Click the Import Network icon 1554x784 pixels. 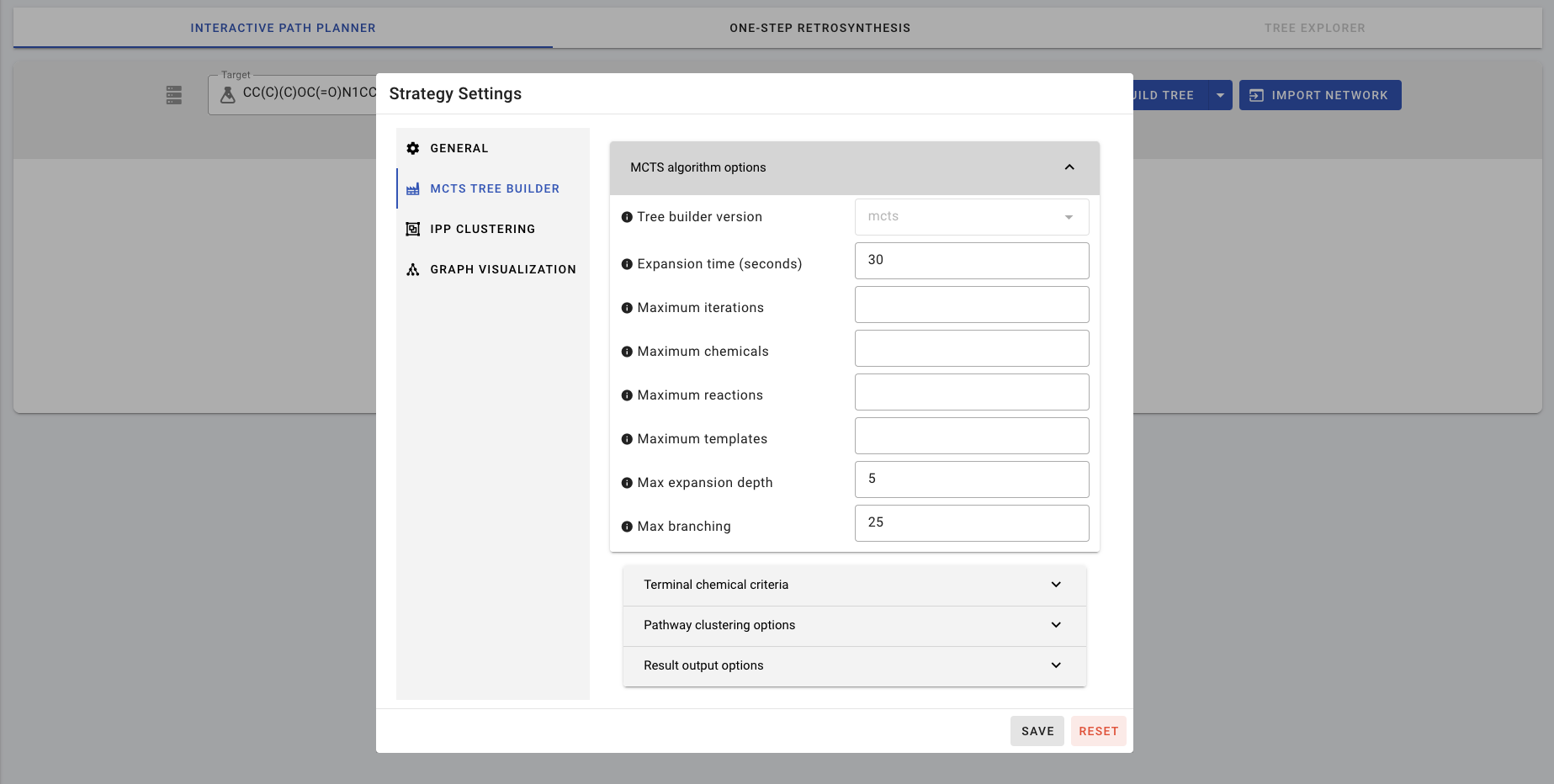tap(1256, 95)
